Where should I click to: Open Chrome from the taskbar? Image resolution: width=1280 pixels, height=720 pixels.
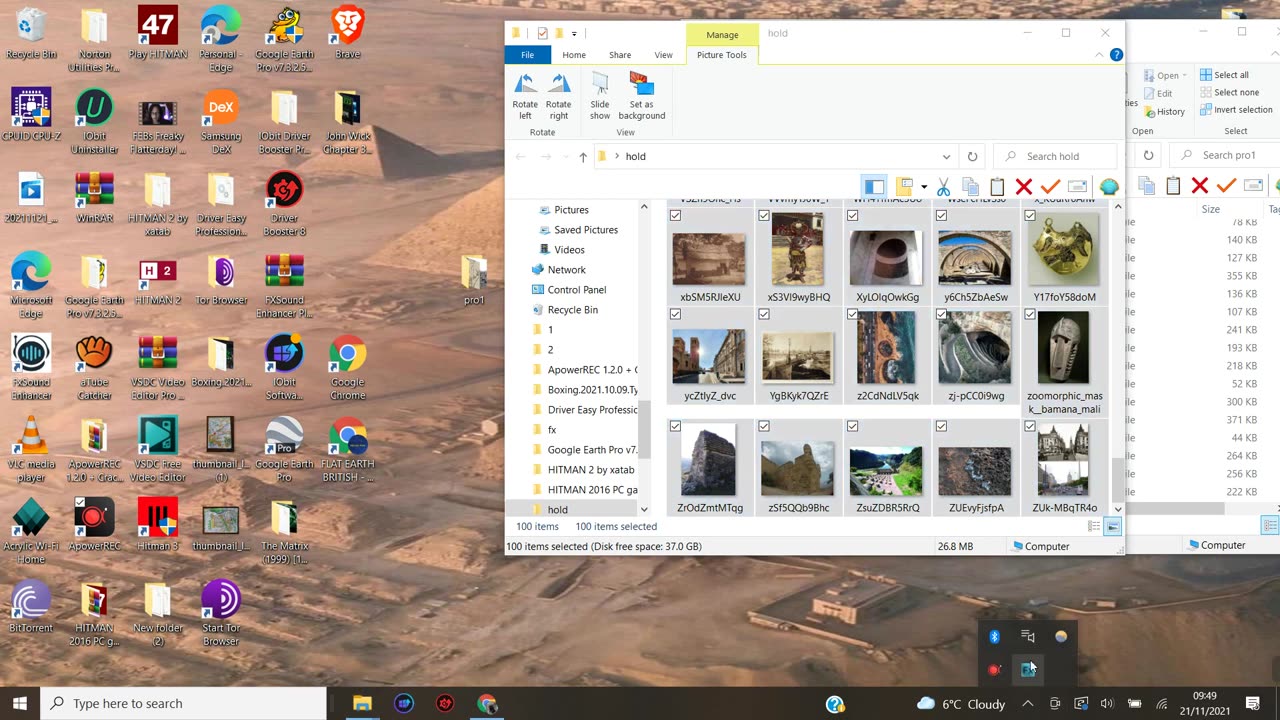pos(487,703)
